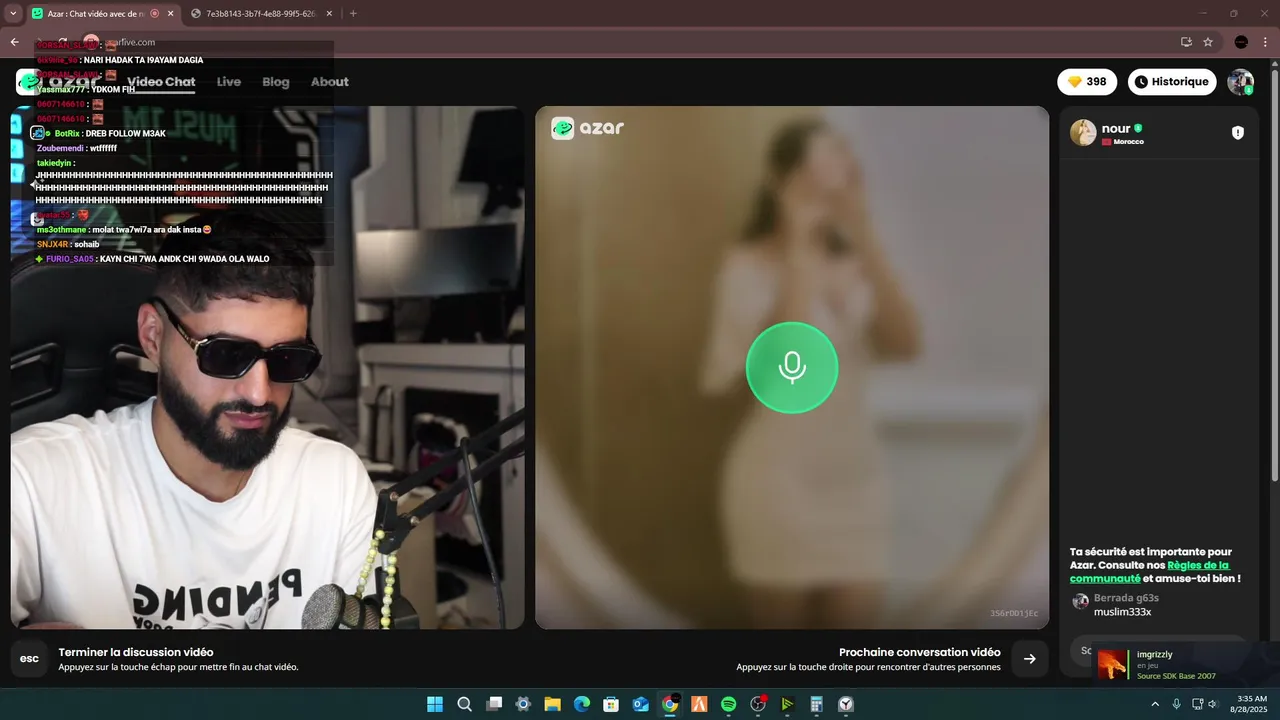Close the Azar browser tab
Screen dimensions: 1280x720
click(x=171, y=14)
